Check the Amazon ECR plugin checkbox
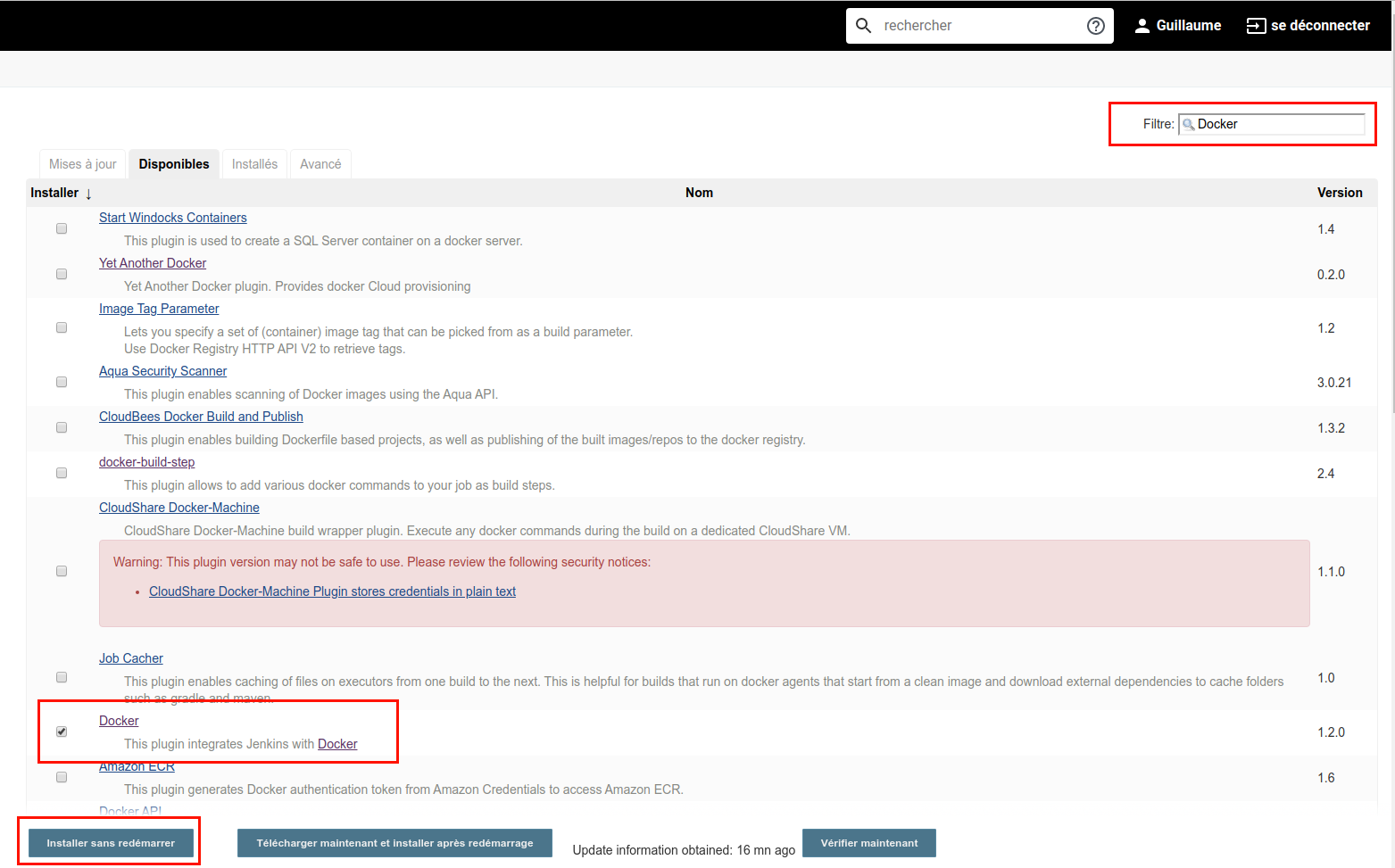1395x868 pixels. (62, 777)
